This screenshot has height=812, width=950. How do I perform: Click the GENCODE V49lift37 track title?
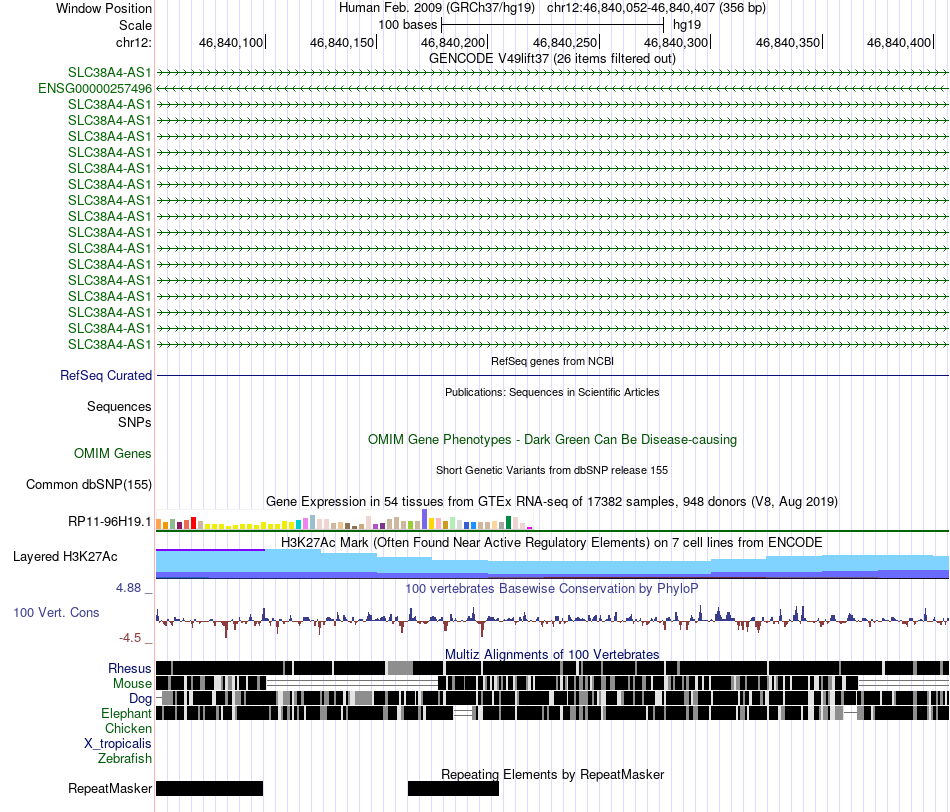[x=553, y=59]
